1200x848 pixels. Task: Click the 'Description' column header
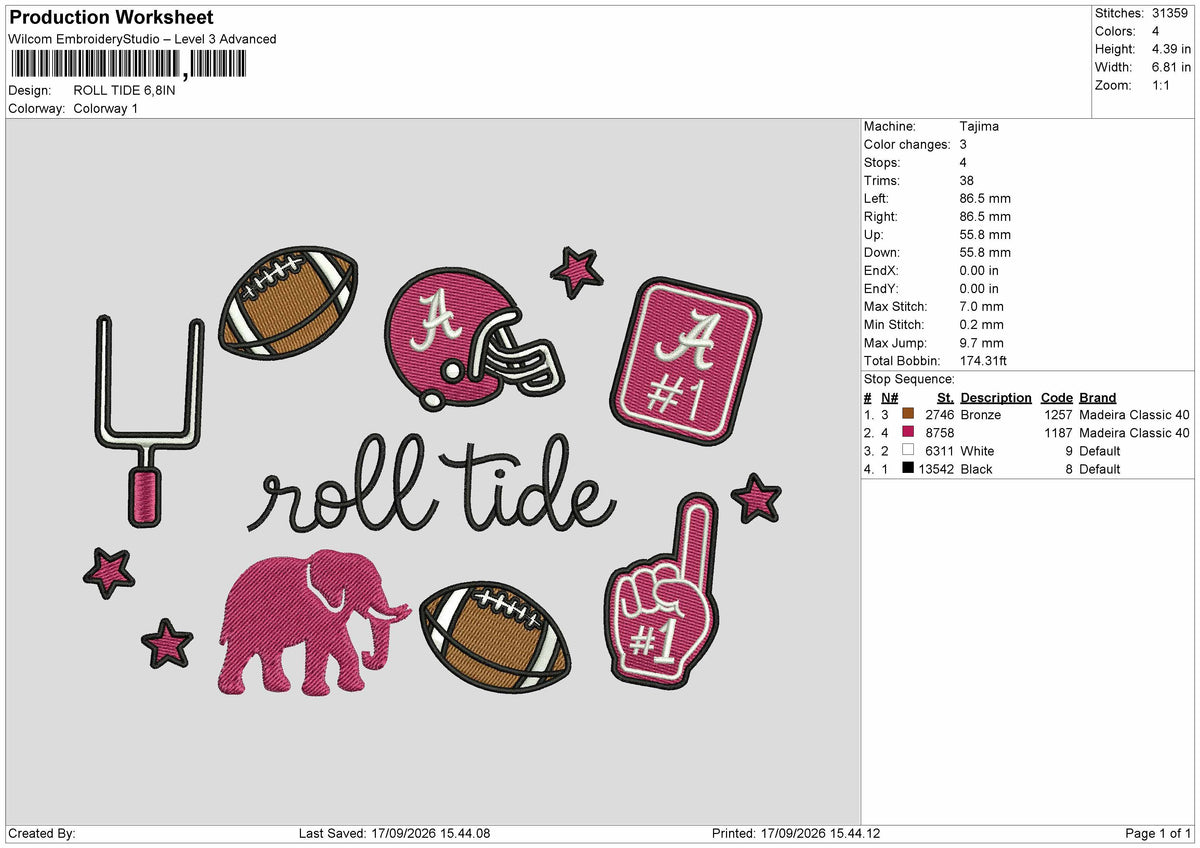point(996,397)
